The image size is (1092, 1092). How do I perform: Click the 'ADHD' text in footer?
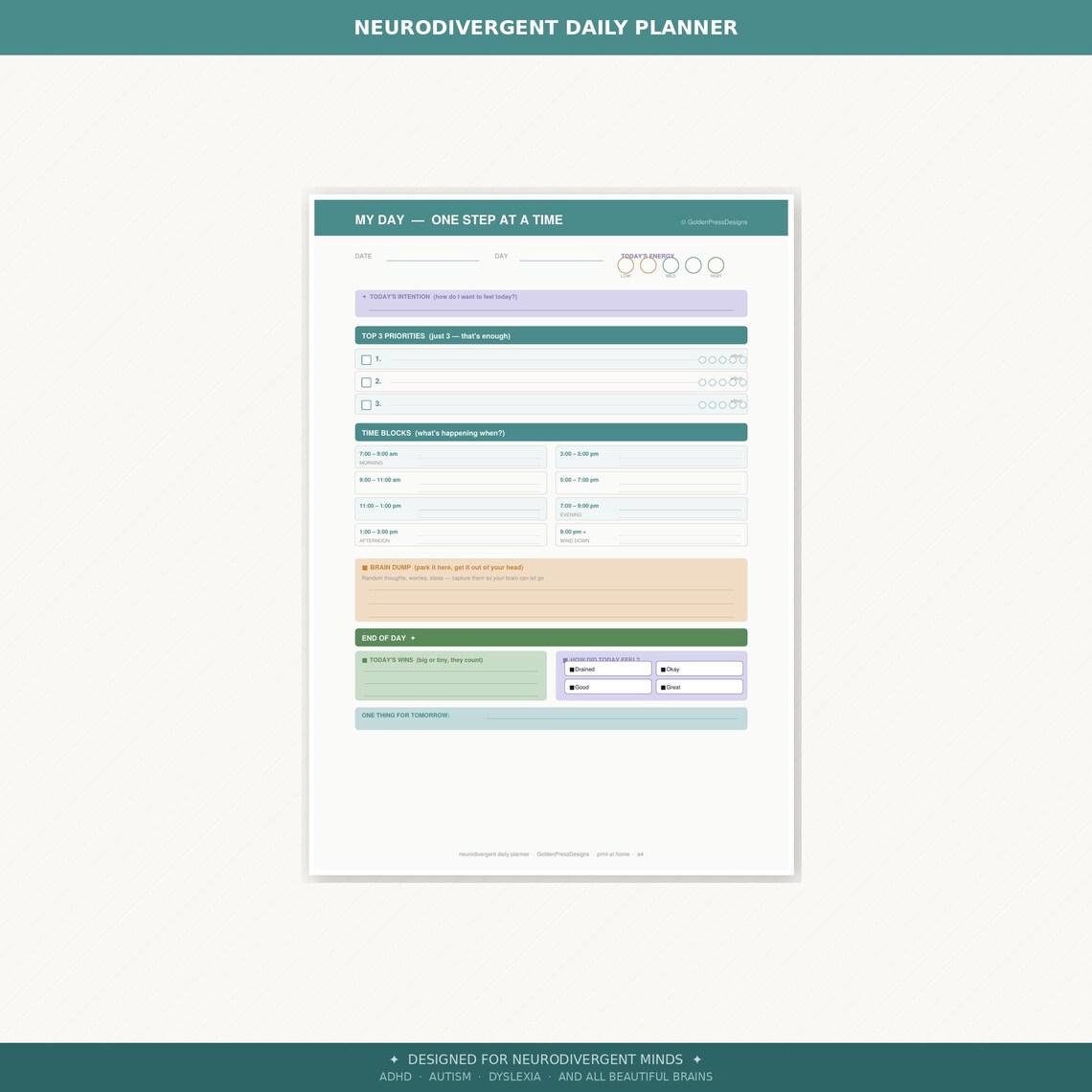tap(396, 1077)
